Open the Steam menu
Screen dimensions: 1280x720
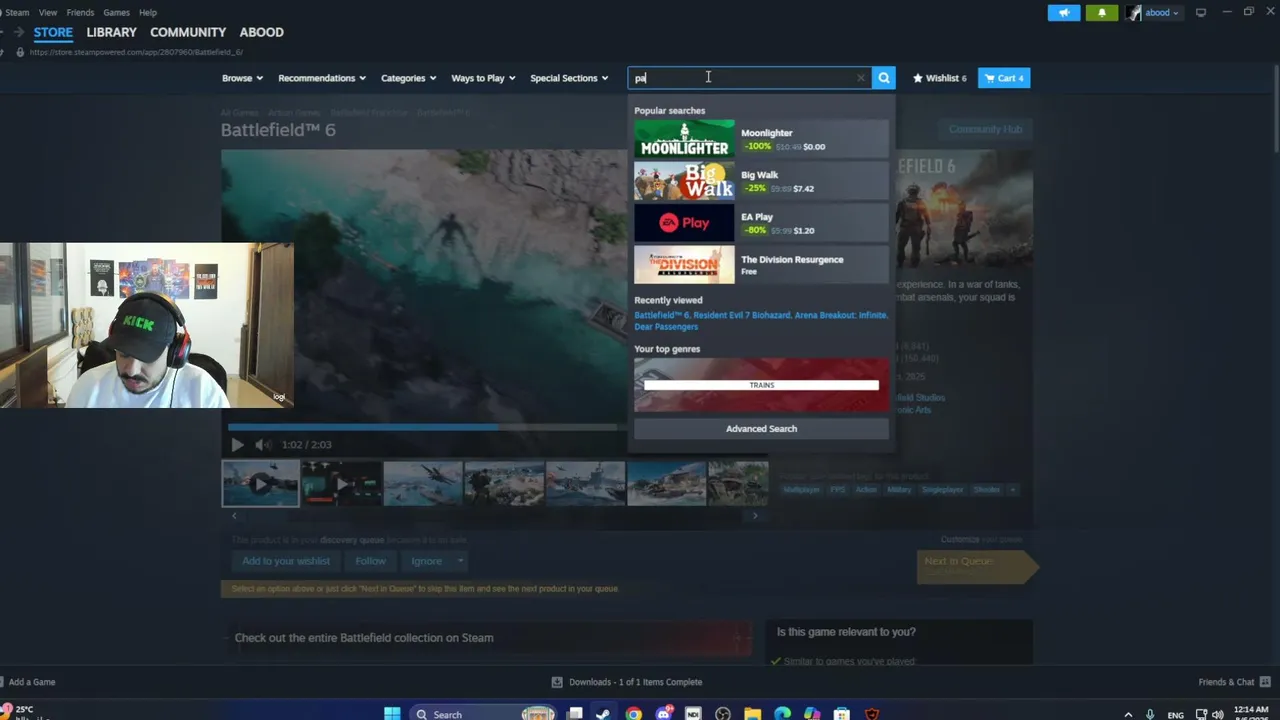tap(17, 13)
